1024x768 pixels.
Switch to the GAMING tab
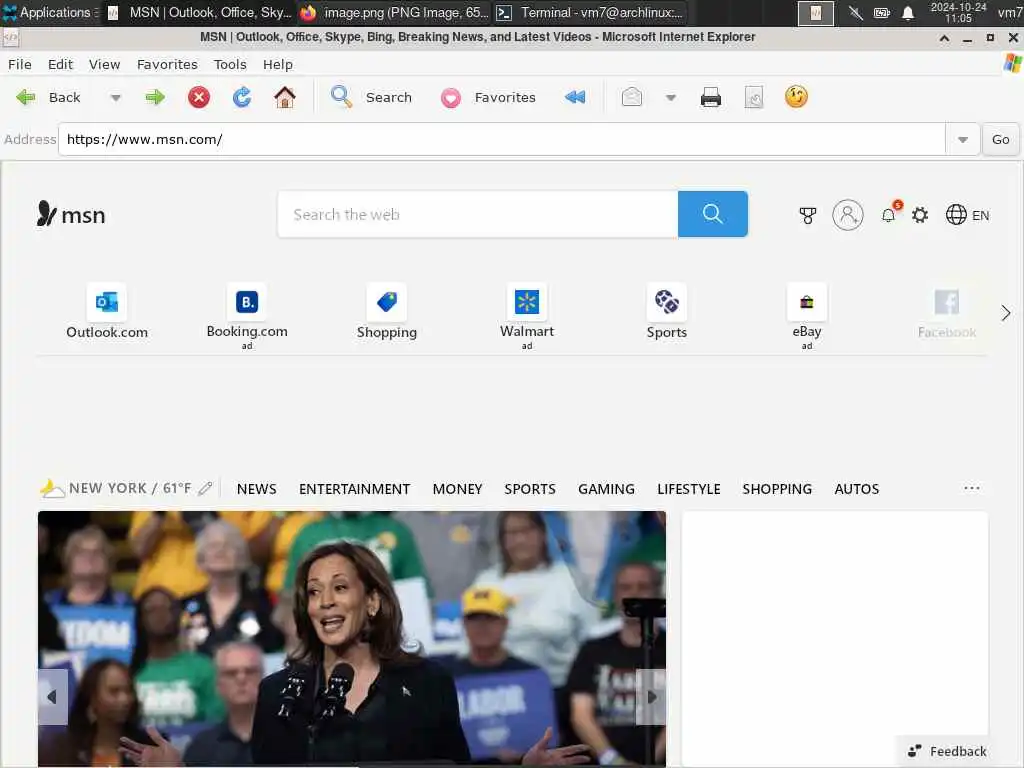606,489
